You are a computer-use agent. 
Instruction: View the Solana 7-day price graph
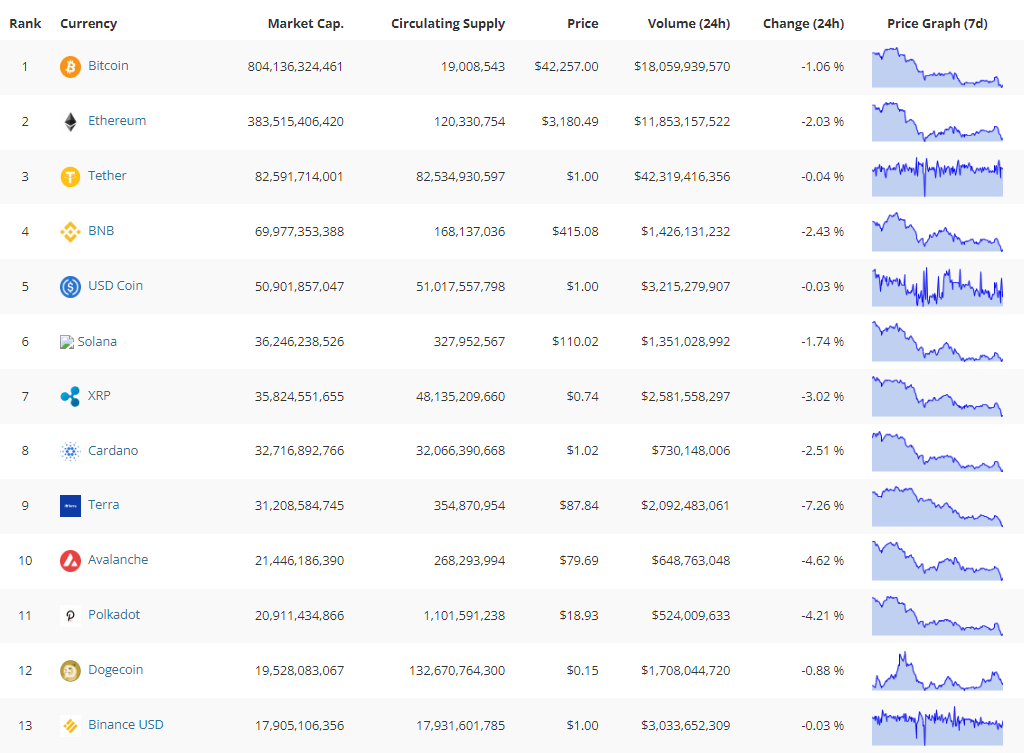pos(937,341)
